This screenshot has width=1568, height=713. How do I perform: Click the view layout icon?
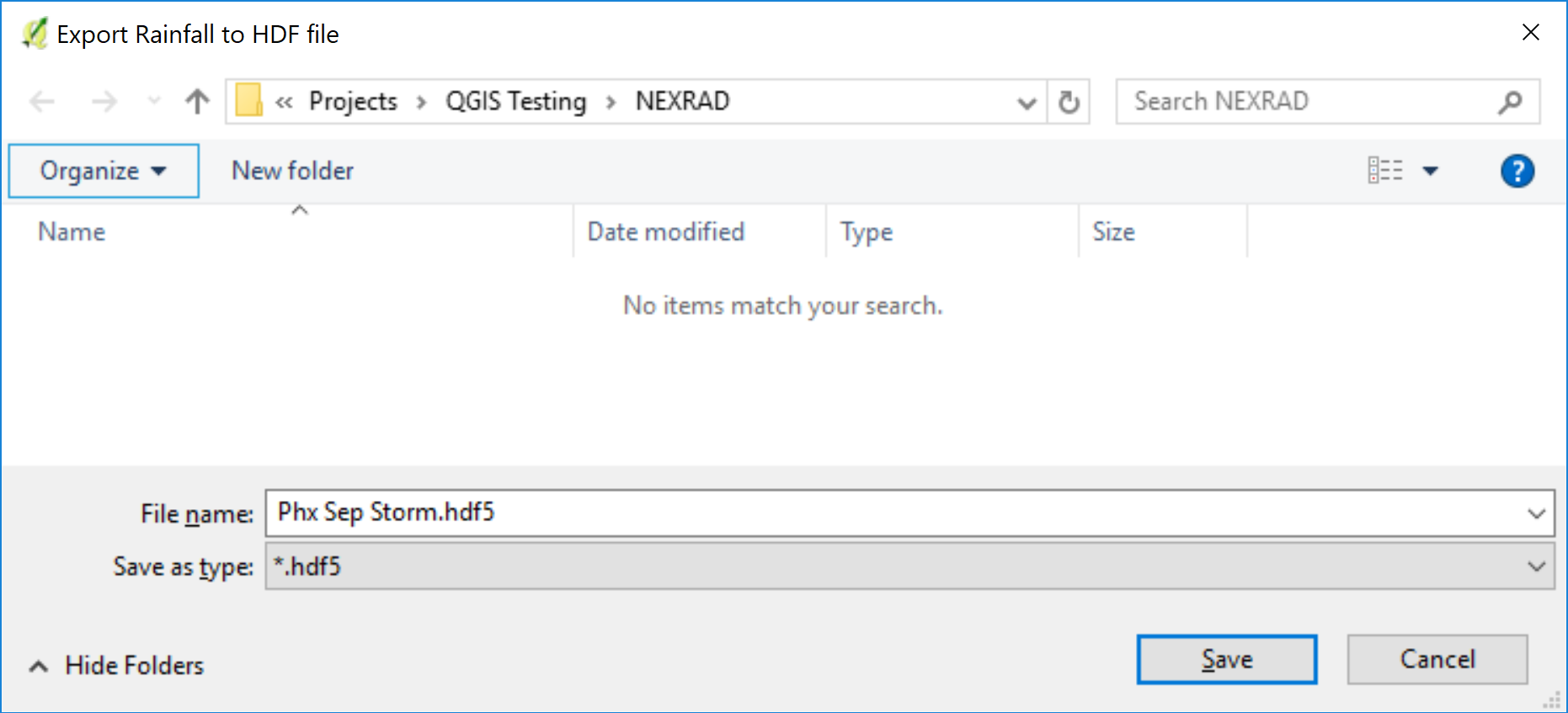point(1385,171)
